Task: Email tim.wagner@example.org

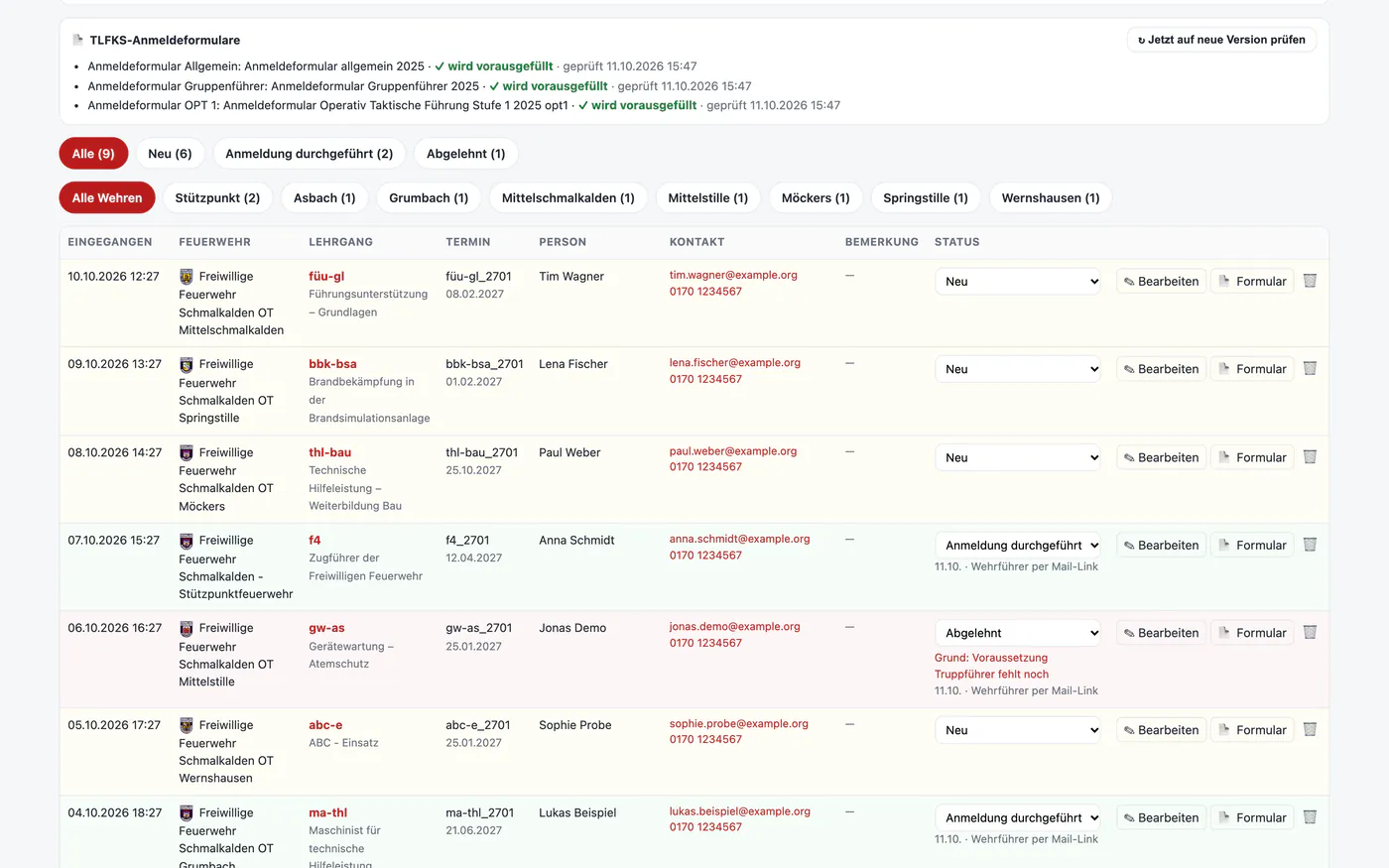Action: click(733, 275)
